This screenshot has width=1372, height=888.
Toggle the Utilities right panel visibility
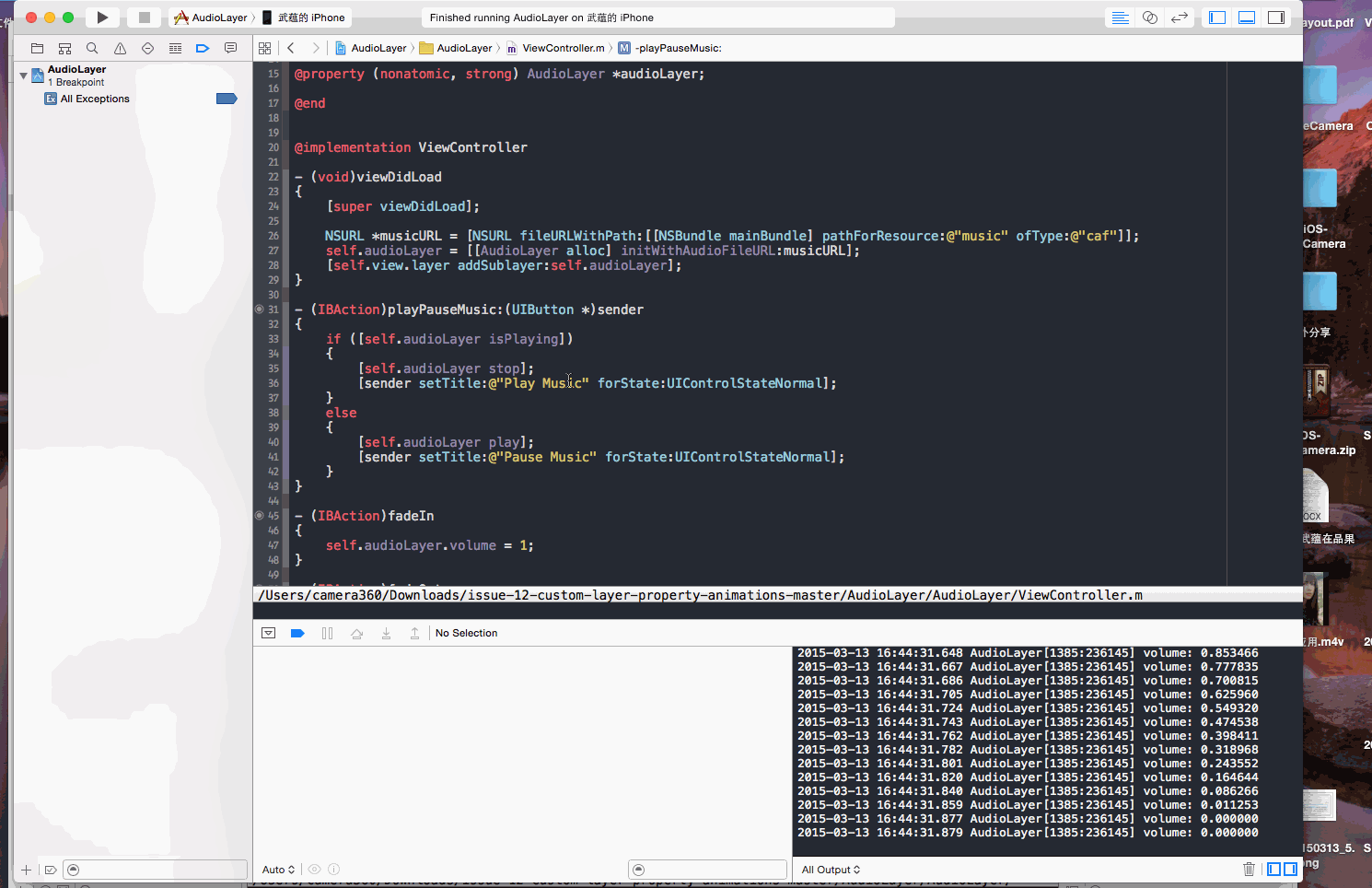[x=1276, y=18]
